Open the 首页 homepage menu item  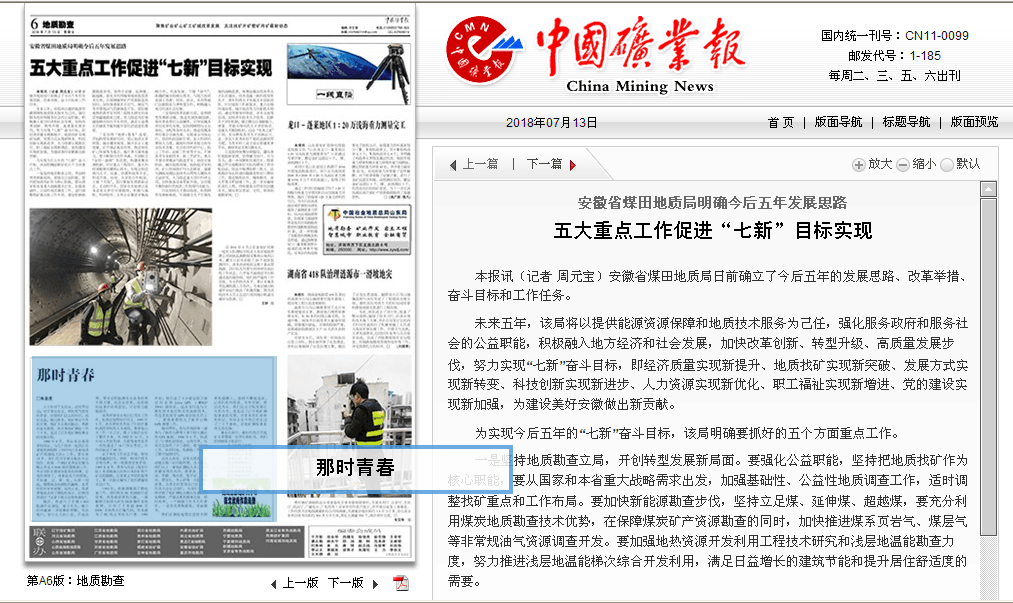point(779,122)
